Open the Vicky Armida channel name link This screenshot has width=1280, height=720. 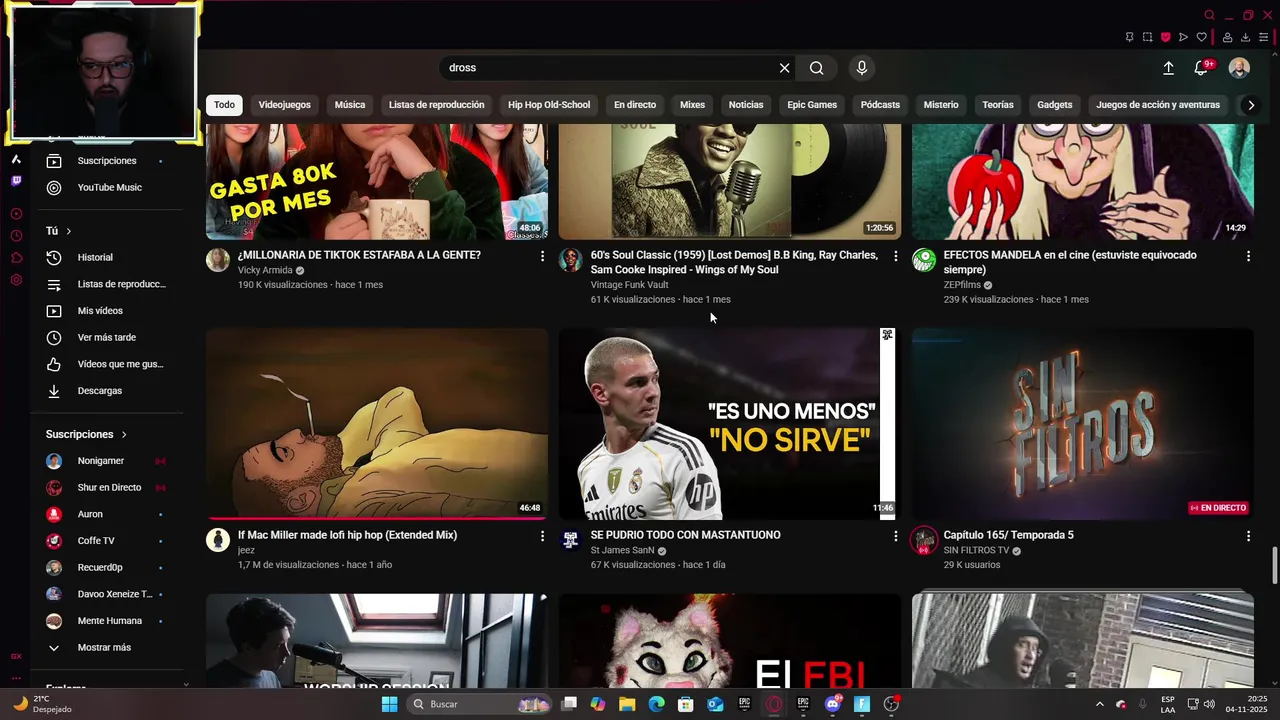[265, 270]
